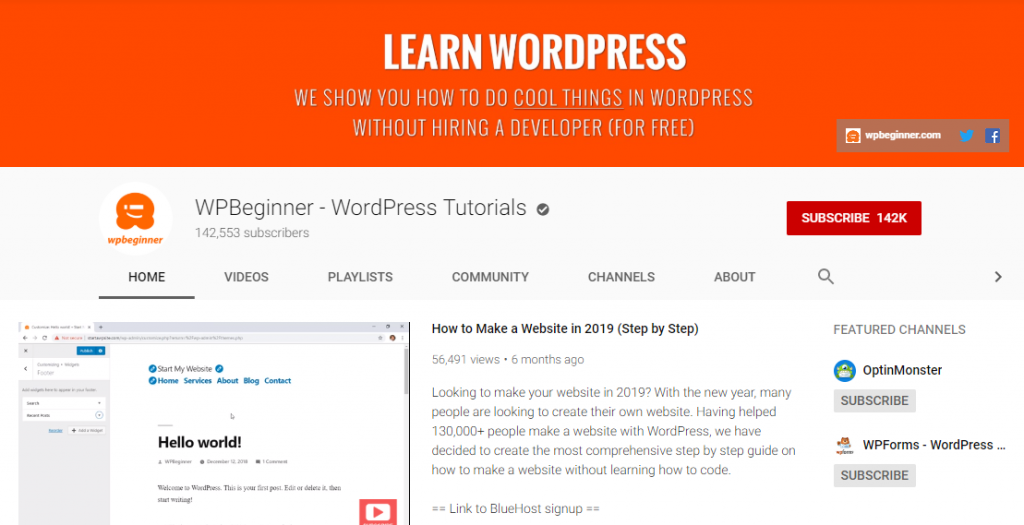The height and width of the screenshot is (525, 1024).
Task: Search the channel with magnifier icon
Action: (825, 276)
